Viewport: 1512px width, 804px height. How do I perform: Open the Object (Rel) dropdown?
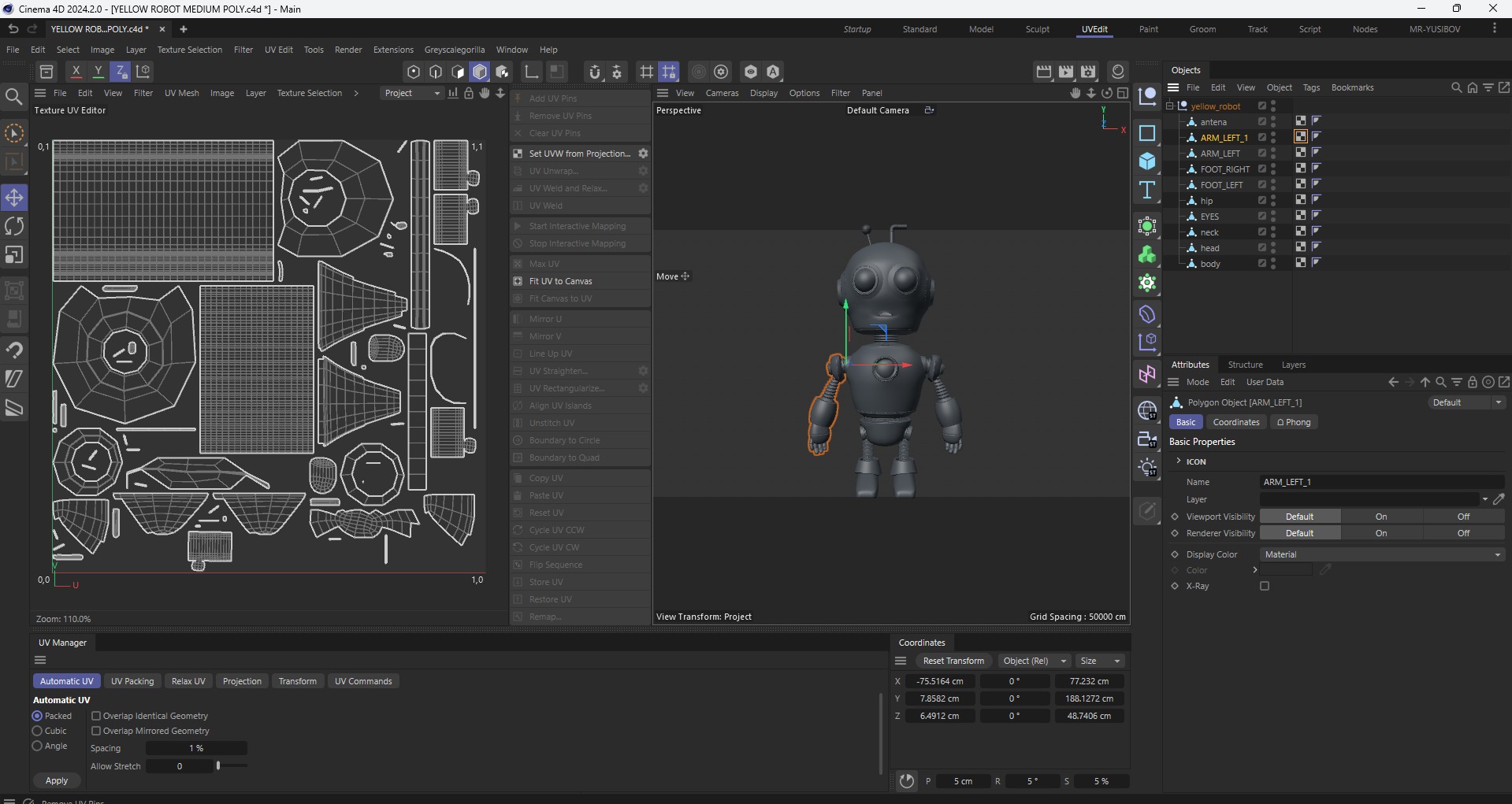(1033, 661)
